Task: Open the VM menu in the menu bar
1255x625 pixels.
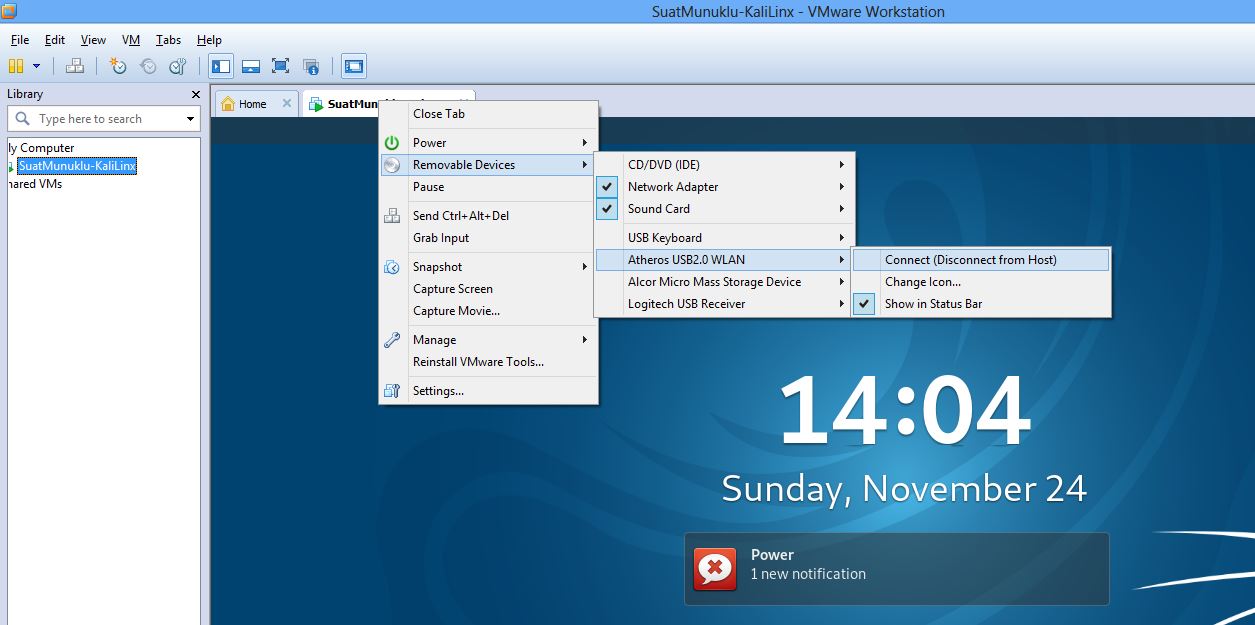Action: point(131,40)
